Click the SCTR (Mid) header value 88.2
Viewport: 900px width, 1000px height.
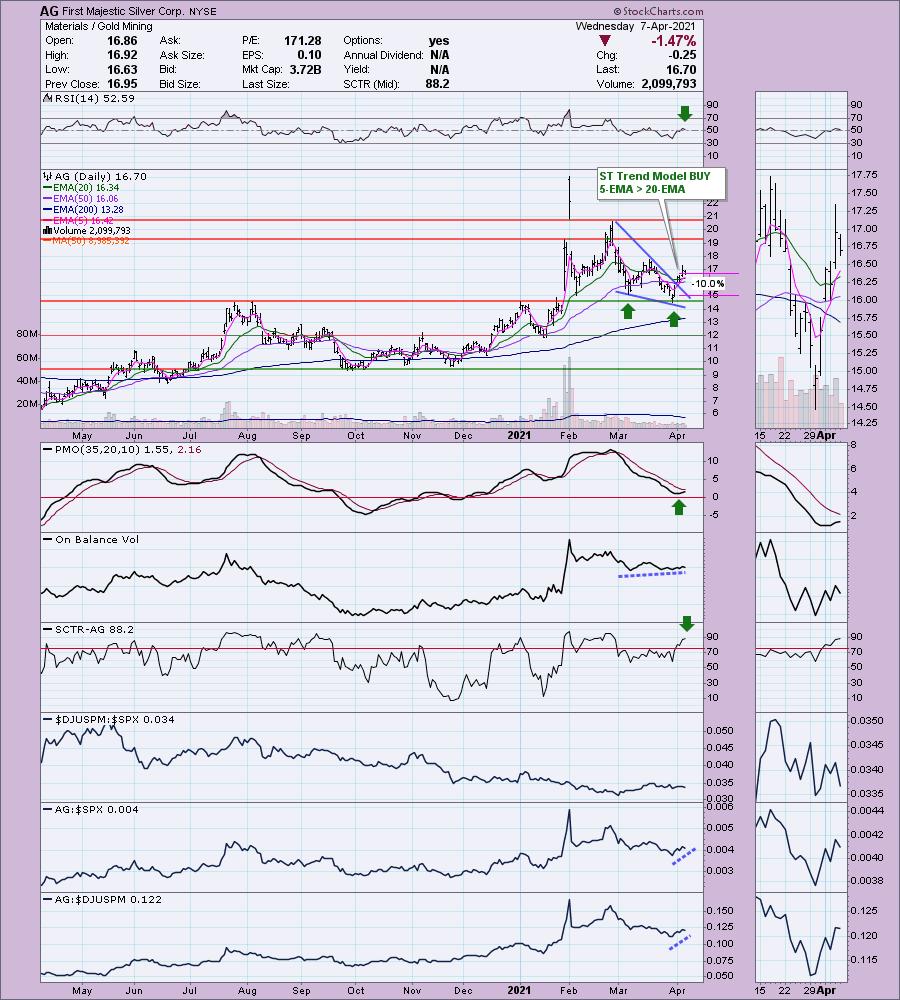coord(438,84)
